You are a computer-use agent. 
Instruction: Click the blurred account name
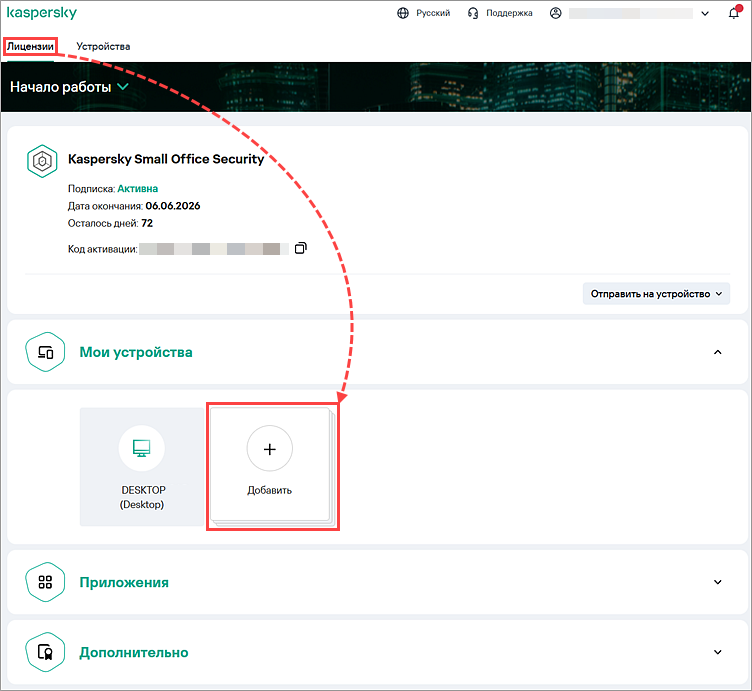coord(631,13)
